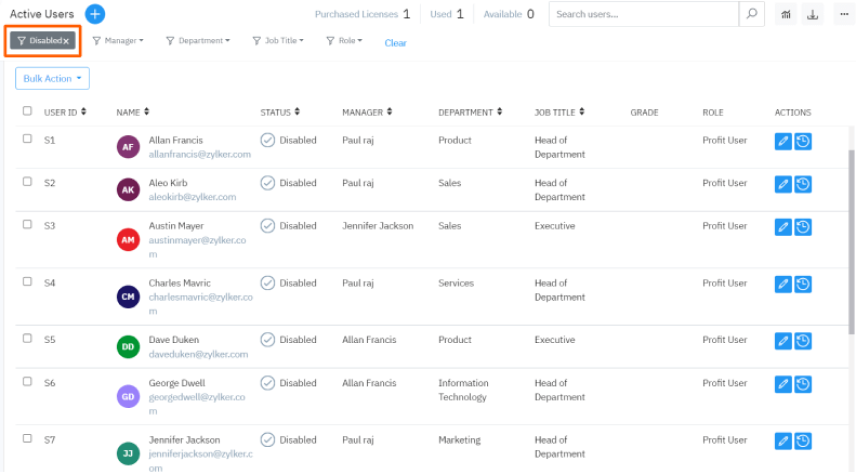Click the blue add user plus icon

[95, 14]
